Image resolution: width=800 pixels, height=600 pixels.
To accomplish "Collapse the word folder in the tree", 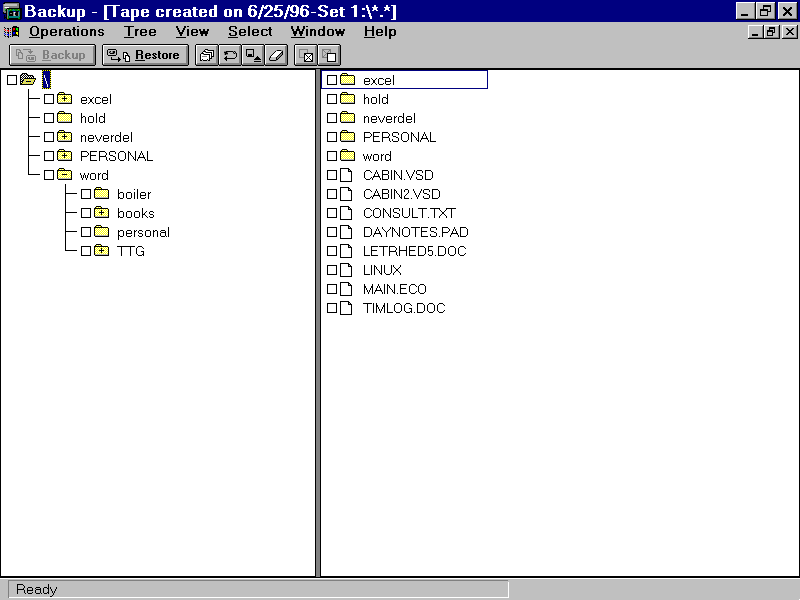I will [65, 175].
